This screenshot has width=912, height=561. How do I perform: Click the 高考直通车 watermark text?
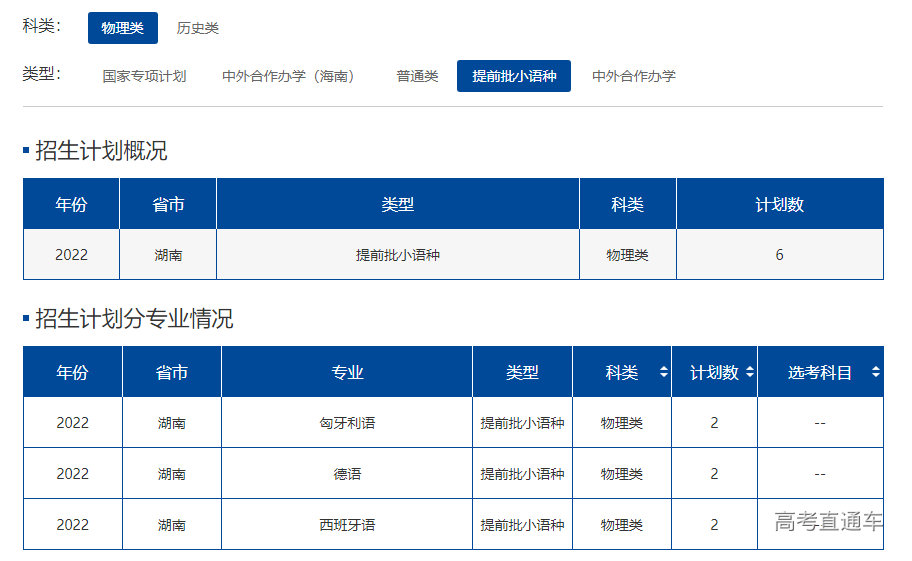(828, 521)
